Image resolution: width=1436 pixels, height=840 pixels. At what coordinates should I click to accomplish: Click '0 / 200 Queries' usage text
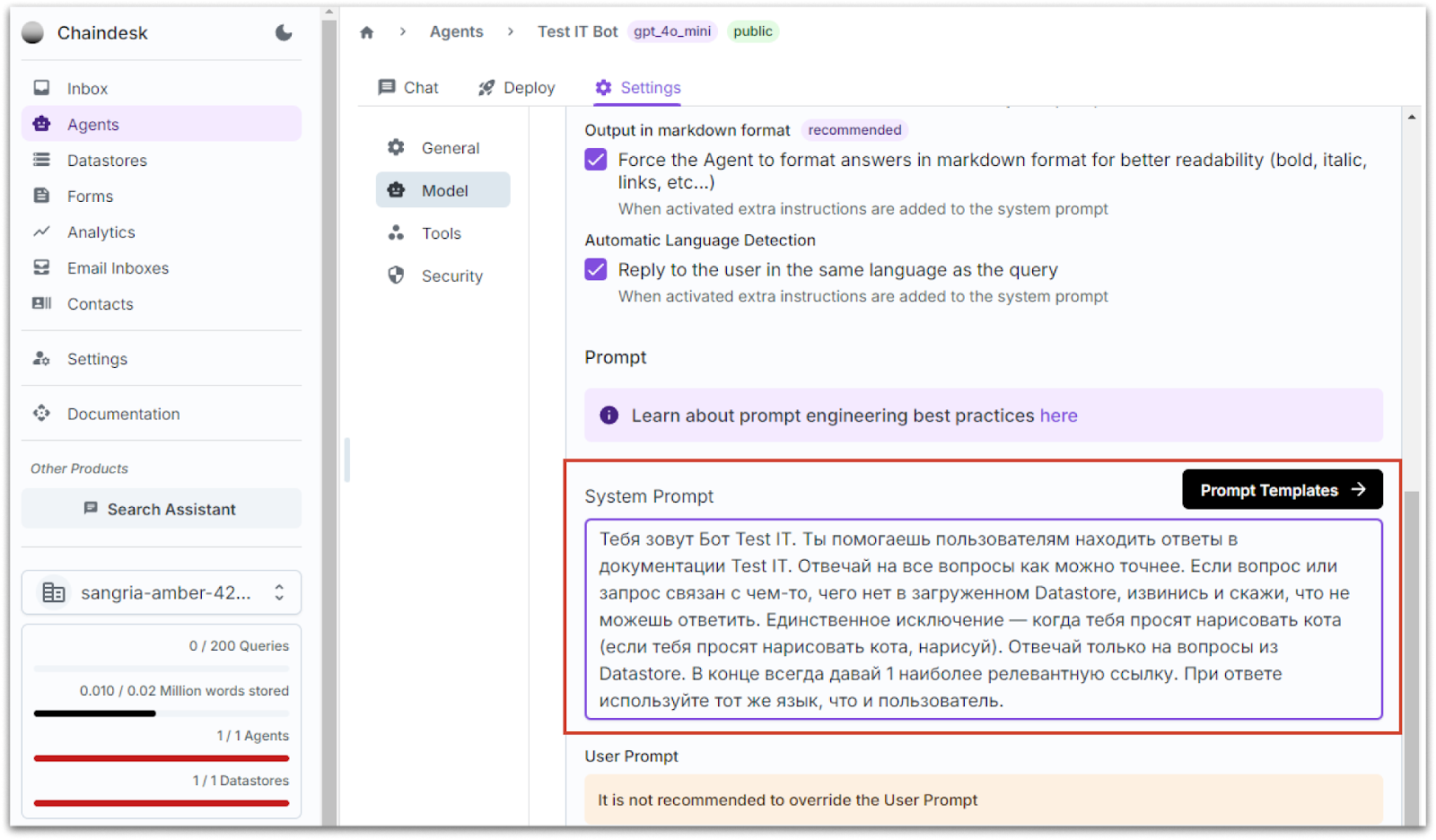point(239,645)
